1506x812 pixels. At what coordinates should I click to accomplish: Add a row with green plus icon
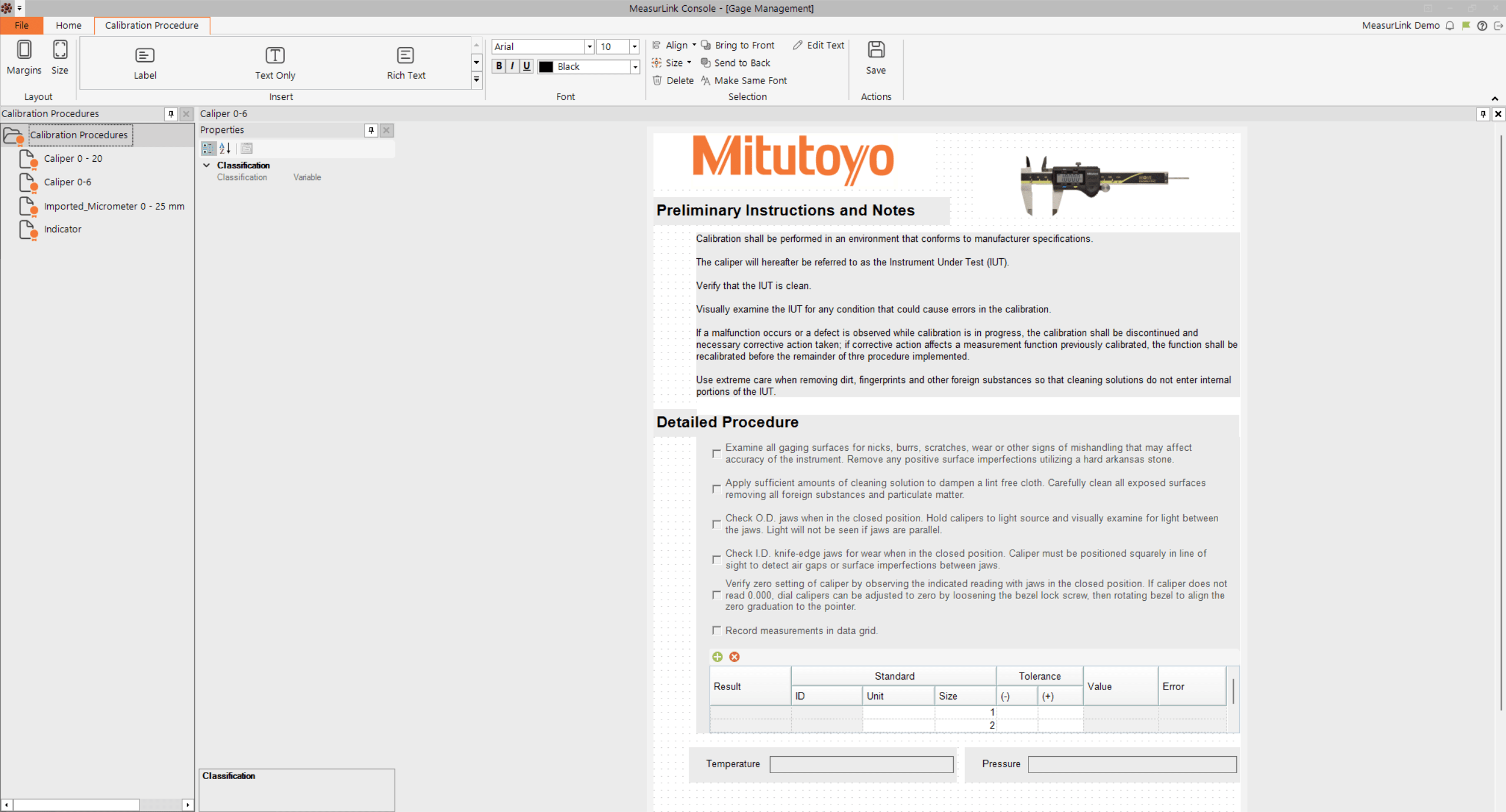[x=717, y=657]
